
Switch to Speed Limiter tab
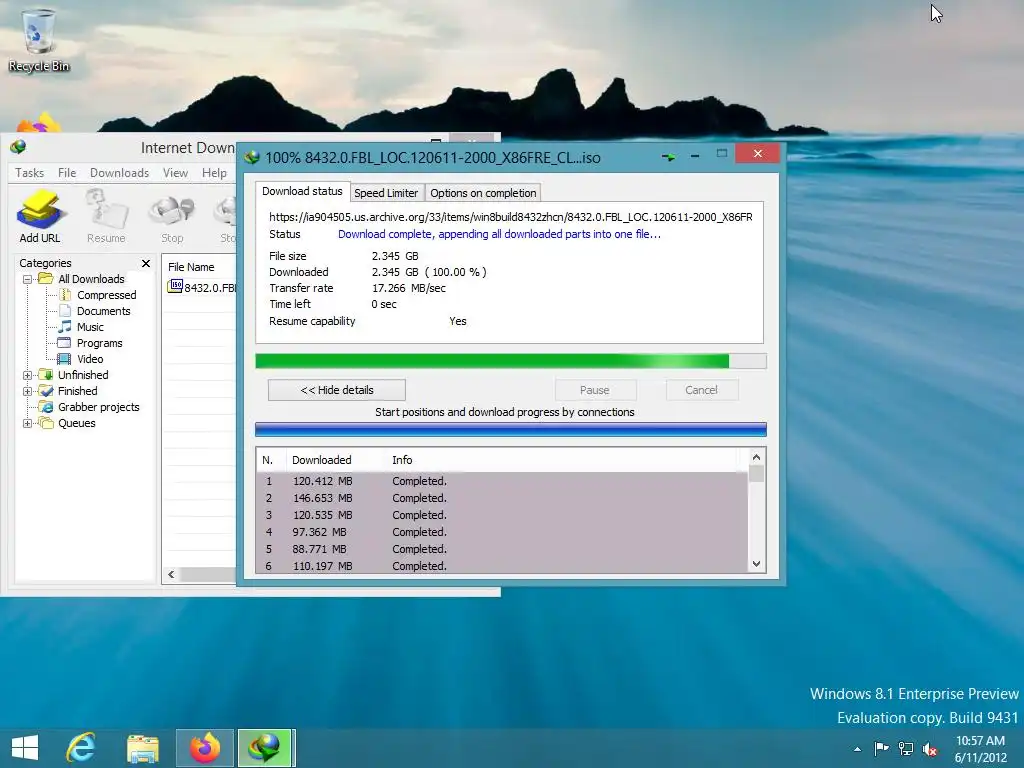coord(386,193)
